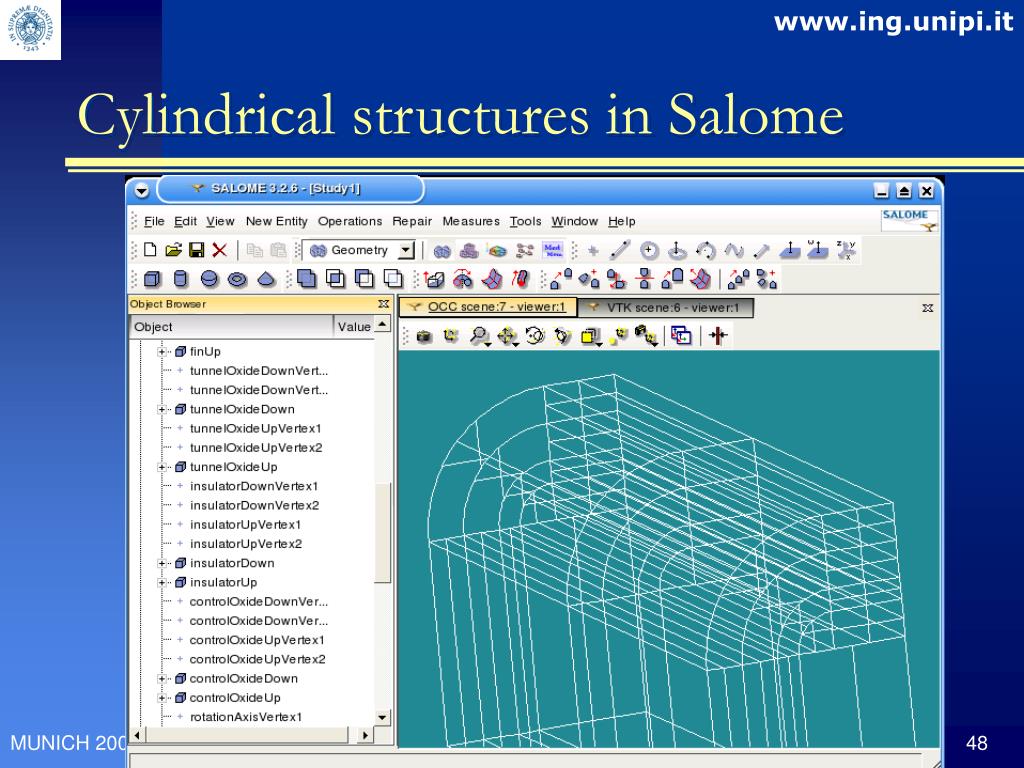Screen dimensions: 1024x768
Task: Expand the controlOxideUp tree node
Action: [x=162, y=698]
